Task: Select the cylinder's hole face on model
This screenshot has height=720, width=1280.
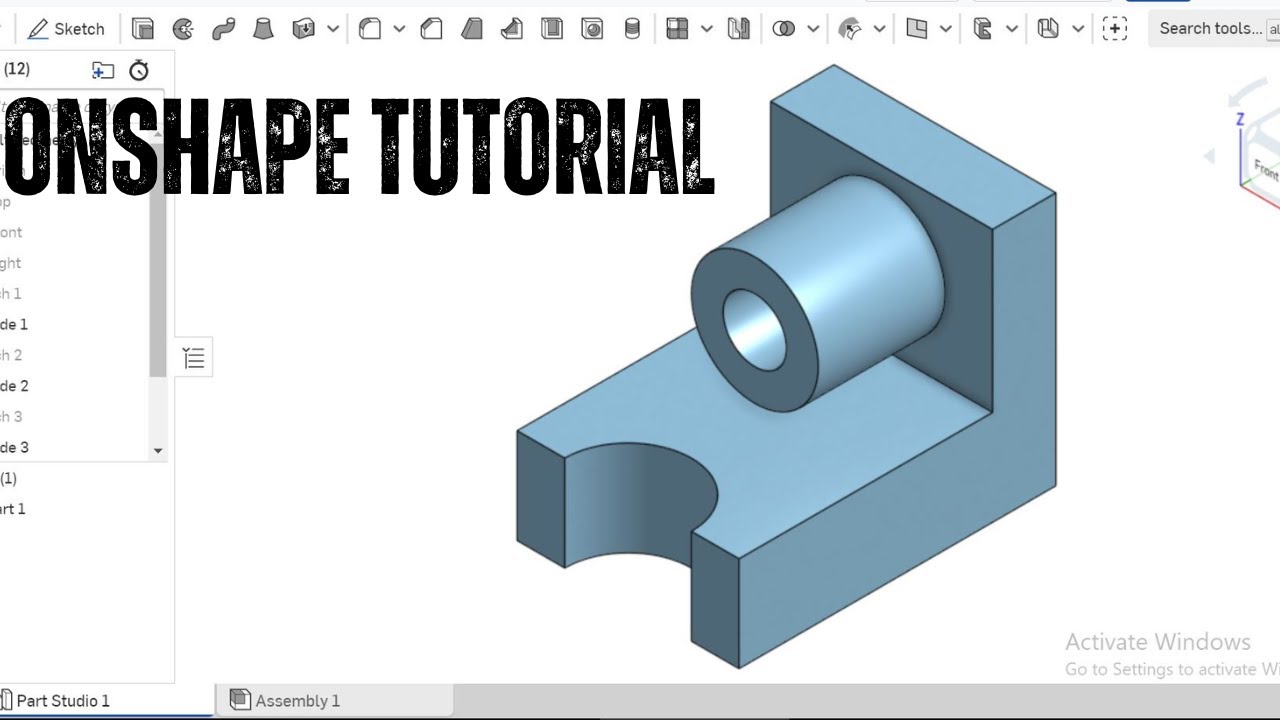Action: click(x=755, y=328)
